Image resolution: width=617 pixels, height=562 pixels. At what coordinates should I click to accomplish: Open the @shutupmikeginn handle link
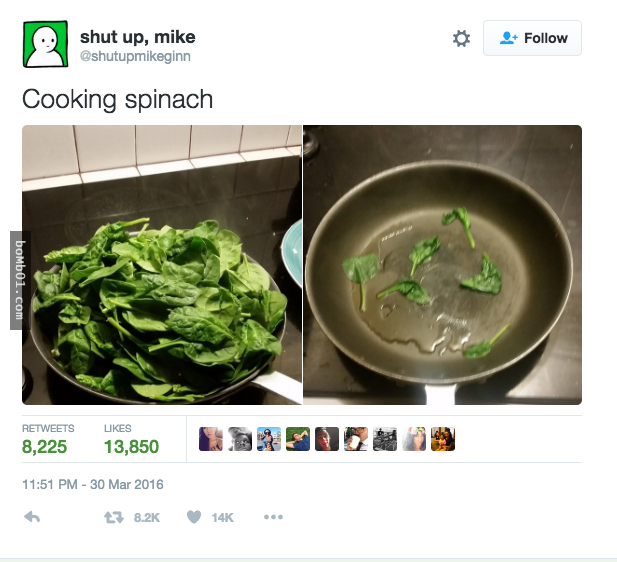tap(135, 56)
